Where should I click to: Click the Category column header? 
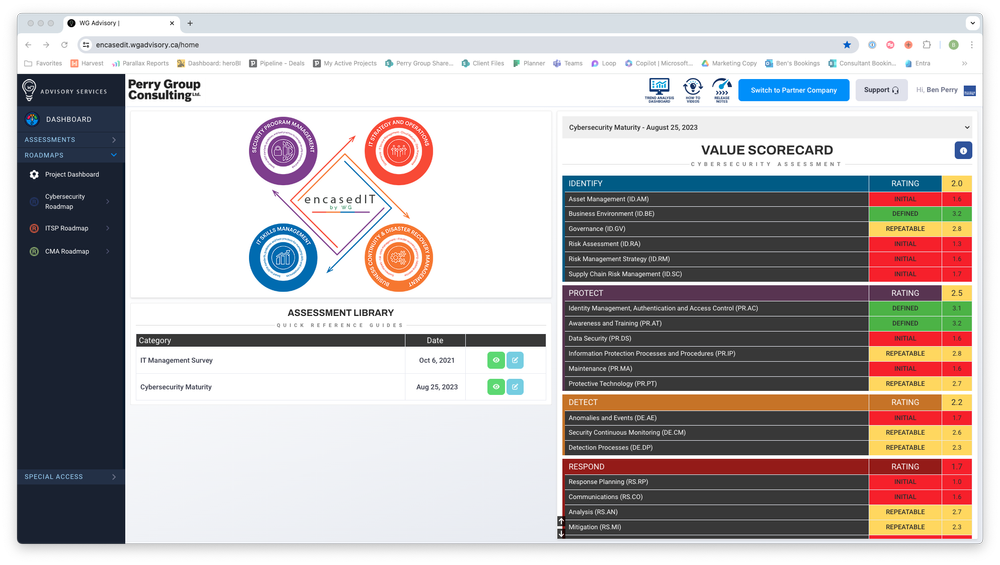(270, 341)
